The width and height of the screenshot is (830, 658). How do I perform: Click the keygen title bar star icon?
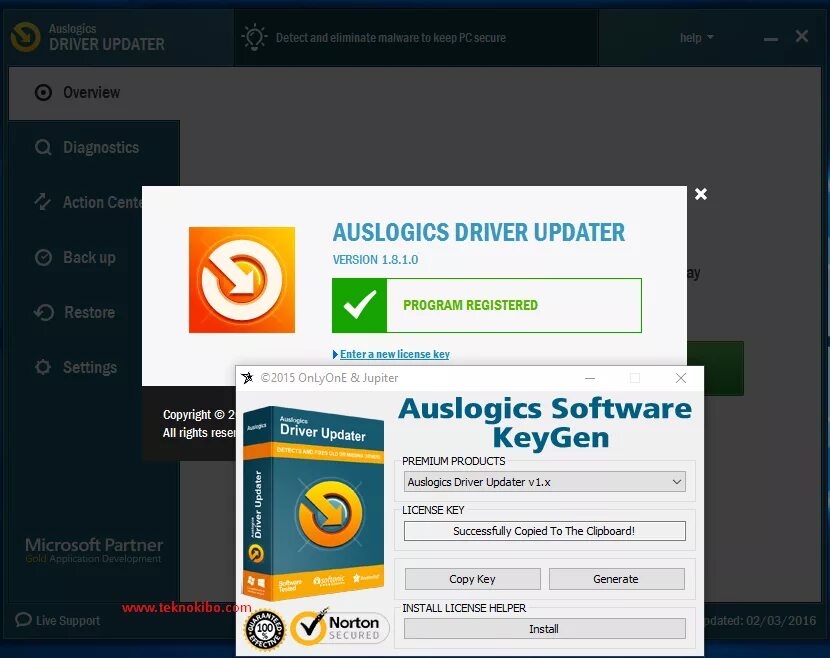click(x=247, y=377)
